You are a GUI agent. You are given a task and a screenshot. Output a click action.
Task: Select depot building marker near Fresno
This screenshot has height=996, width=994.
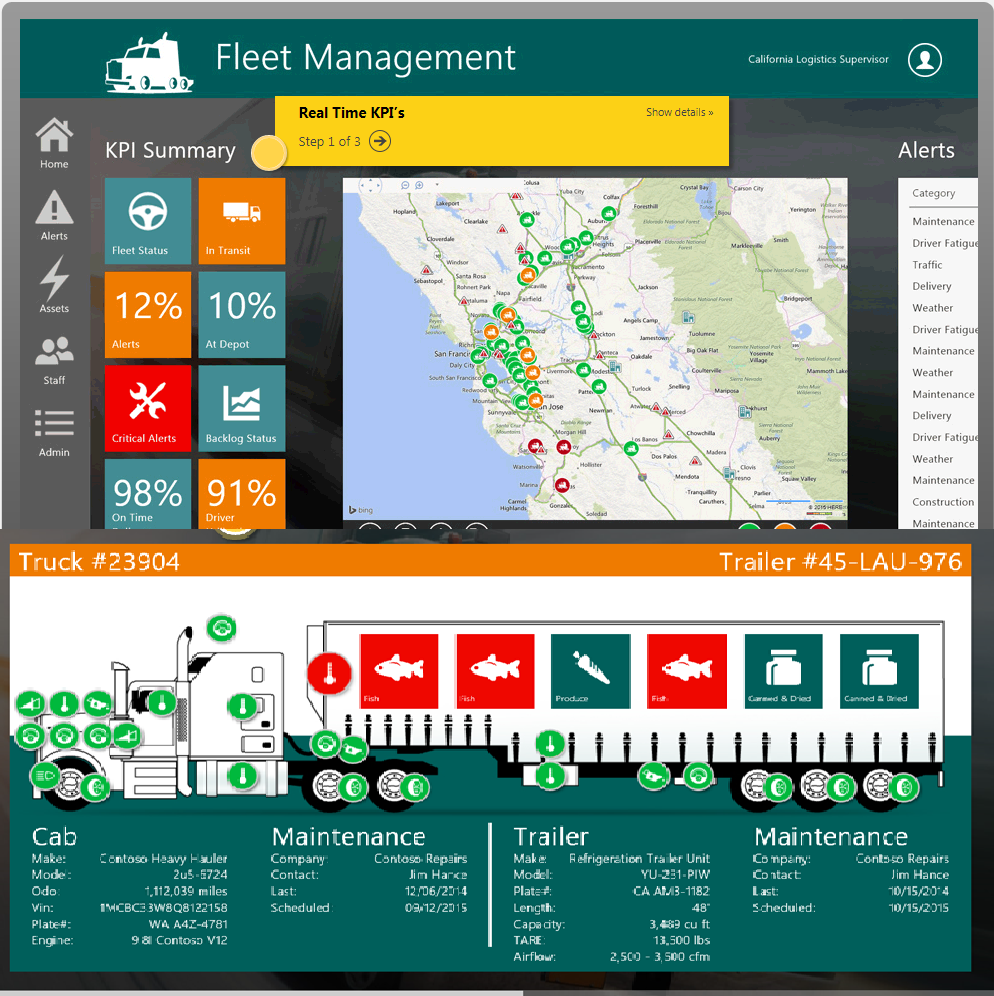point(729,473)
